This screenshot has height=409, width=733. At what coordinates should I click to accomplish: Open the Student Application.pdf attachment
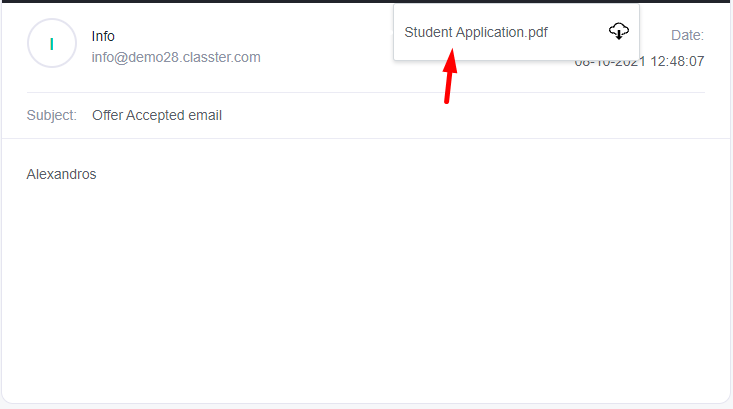[x=475, y=32]
